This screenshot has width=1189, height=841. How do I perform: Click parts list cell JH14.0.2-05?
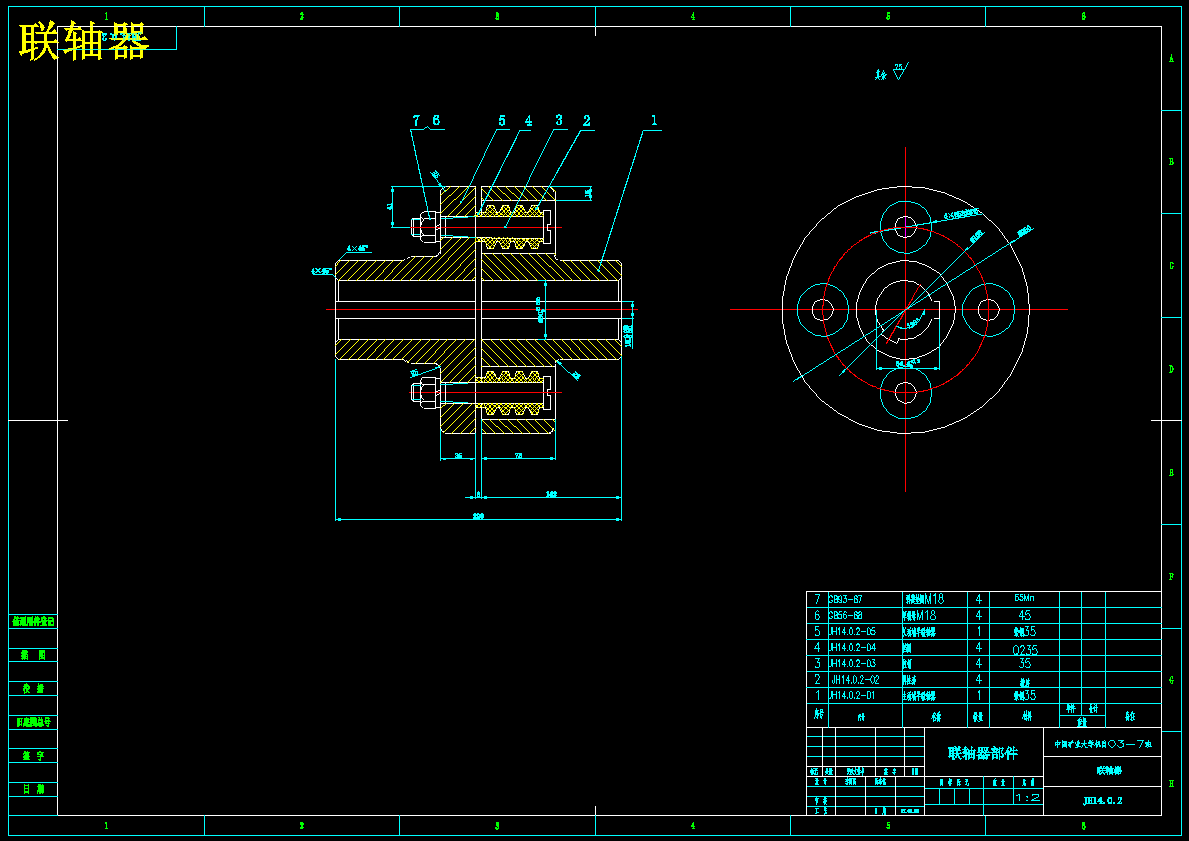point(852,631)
